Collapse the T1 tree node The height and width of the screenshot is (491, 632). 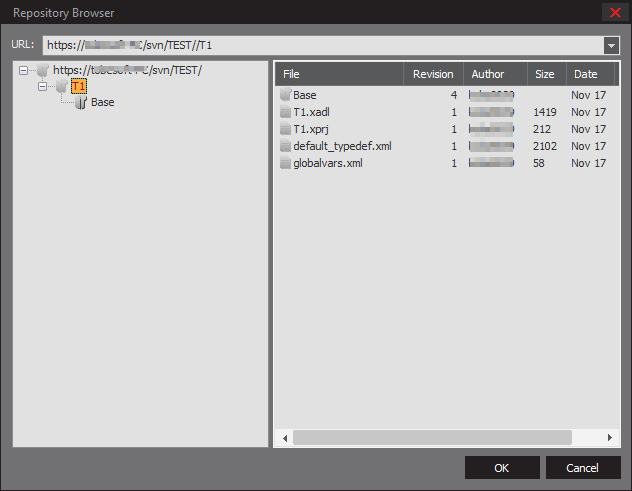(43, 86)
